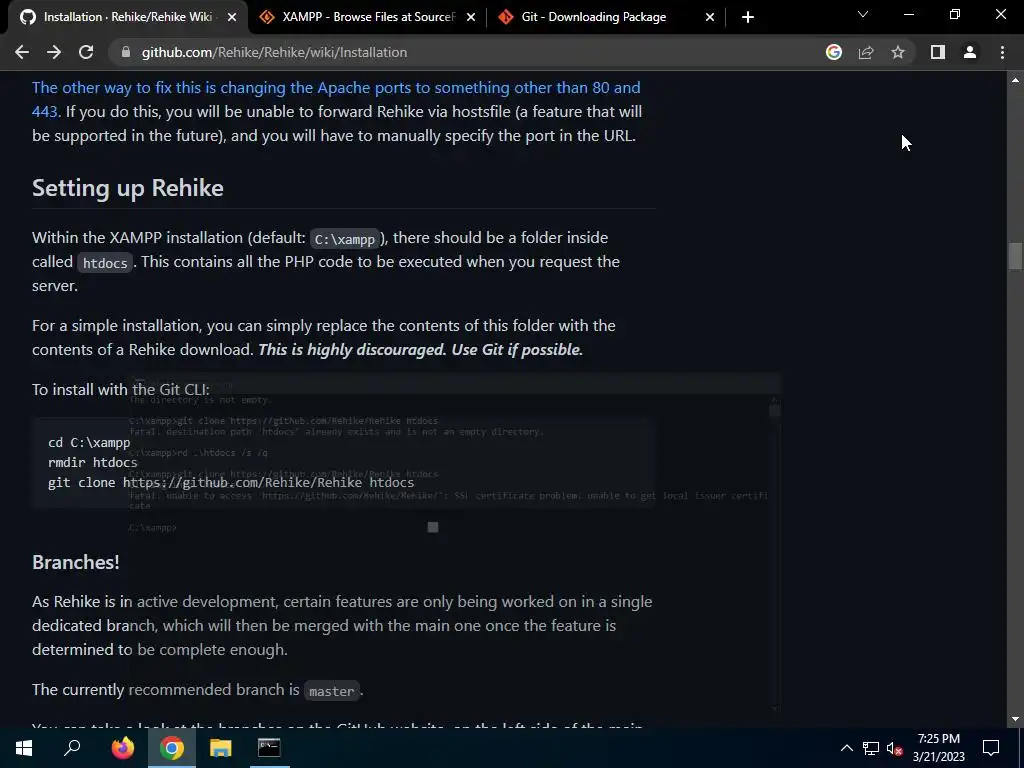
Task: Open the notification center icon
Action: (991, 748)
